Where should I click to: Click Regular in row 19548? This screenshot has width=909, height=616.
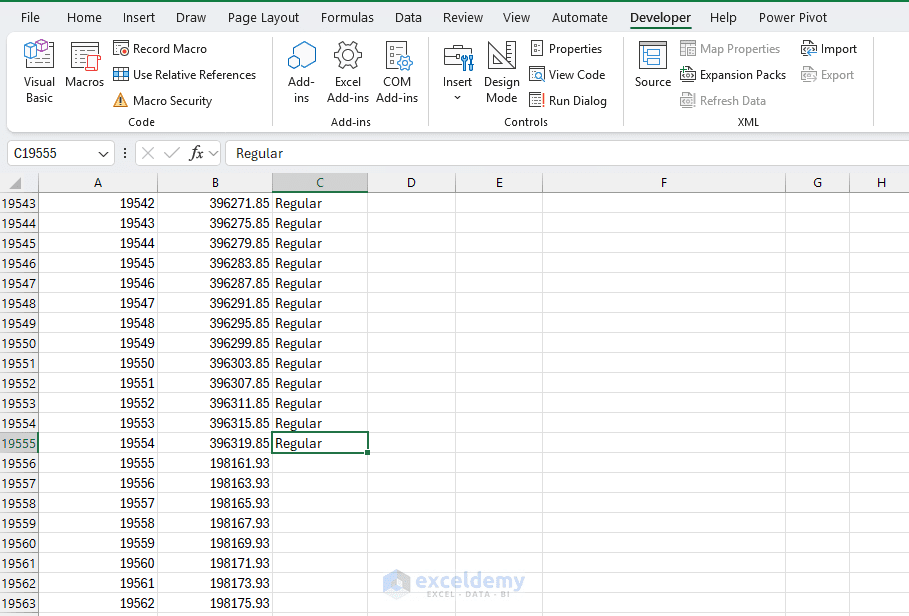point(320,303)
